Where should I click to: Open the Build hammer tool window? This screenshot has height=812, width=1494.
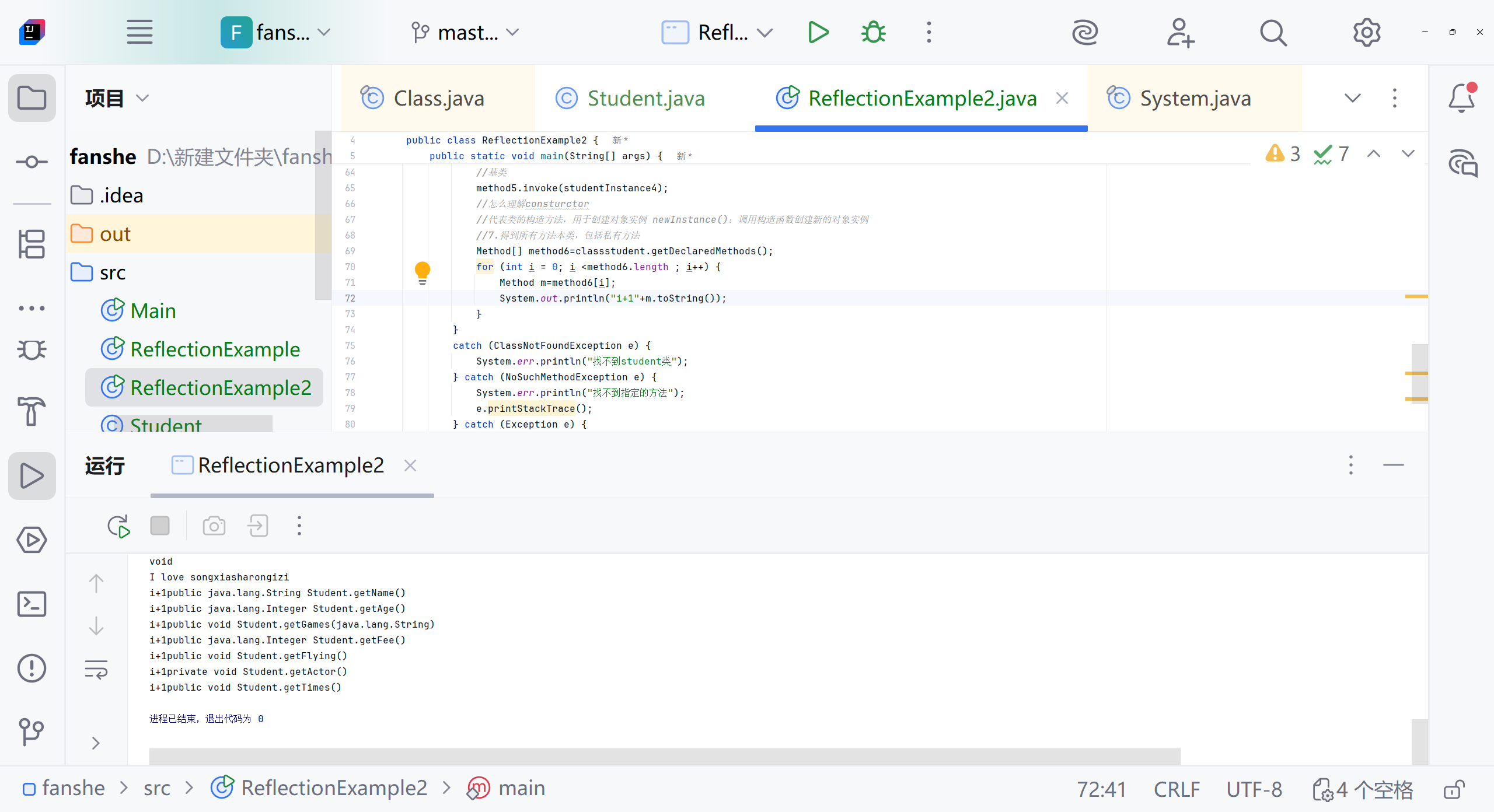(x=32, y=412)
